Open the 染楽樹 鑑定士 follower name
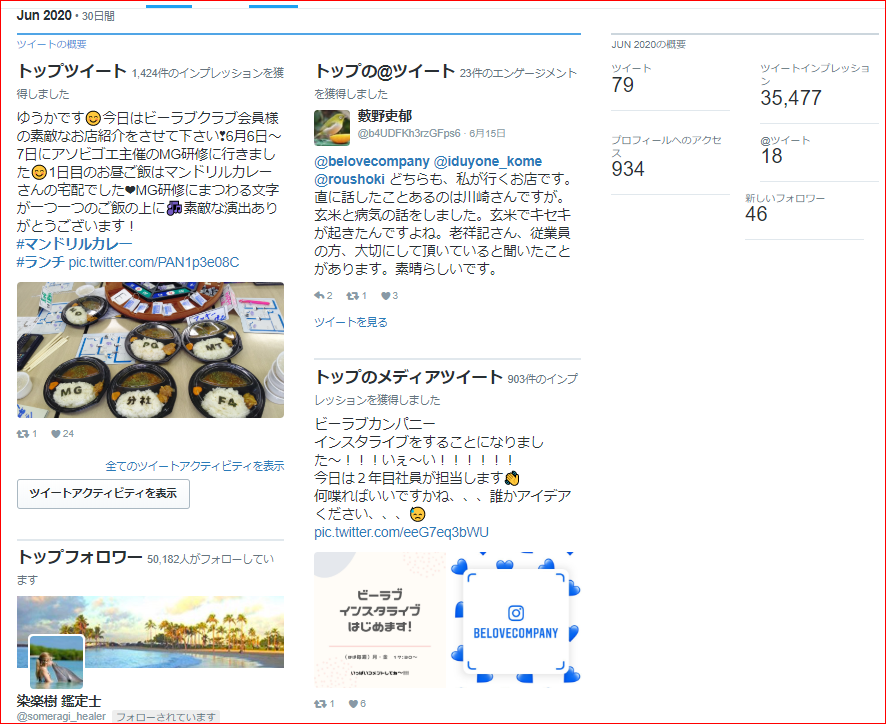886x724 pixels. point(59,701)
